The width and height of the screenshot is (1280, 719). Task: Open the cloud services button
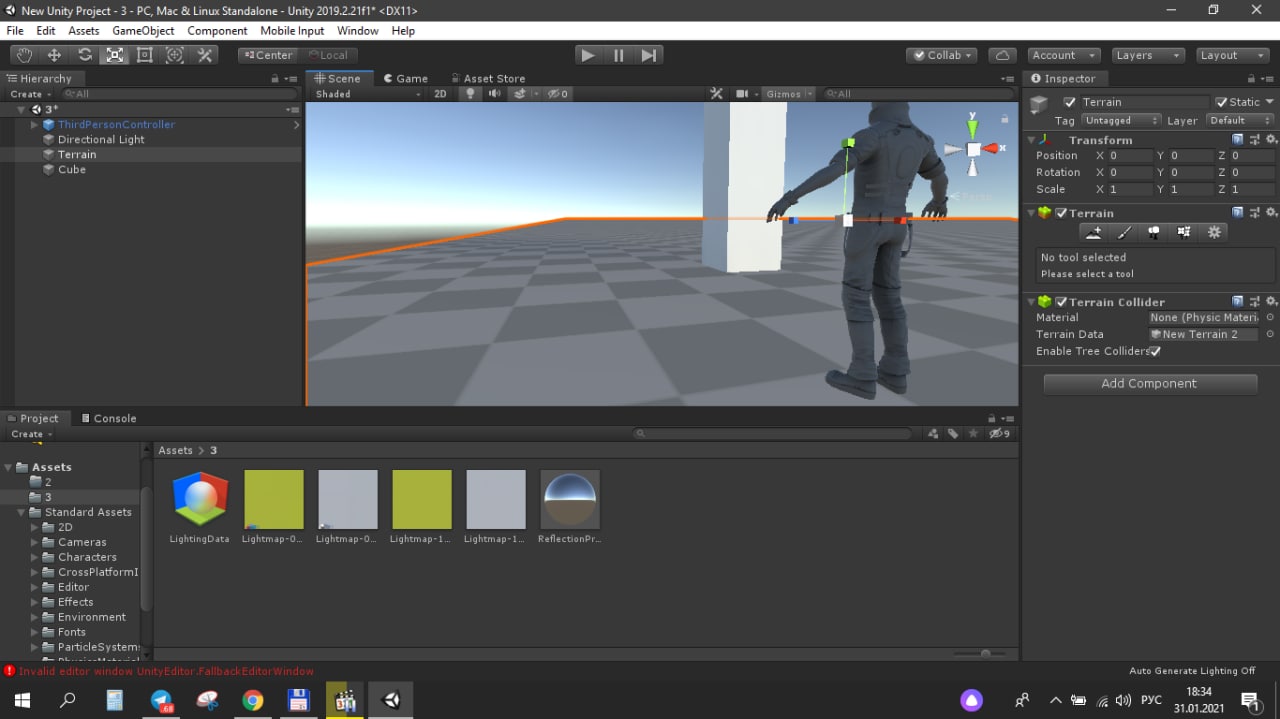tap(1002, 55)
